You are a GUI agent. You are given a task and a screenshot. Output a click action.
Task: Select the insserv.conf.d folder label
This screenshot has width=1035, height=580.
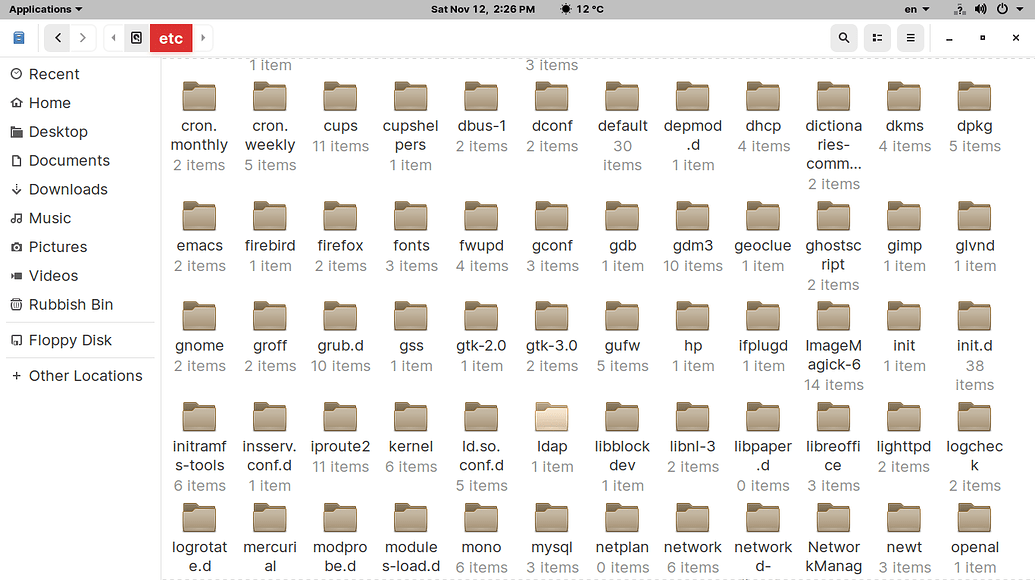(x=269, y=456)
